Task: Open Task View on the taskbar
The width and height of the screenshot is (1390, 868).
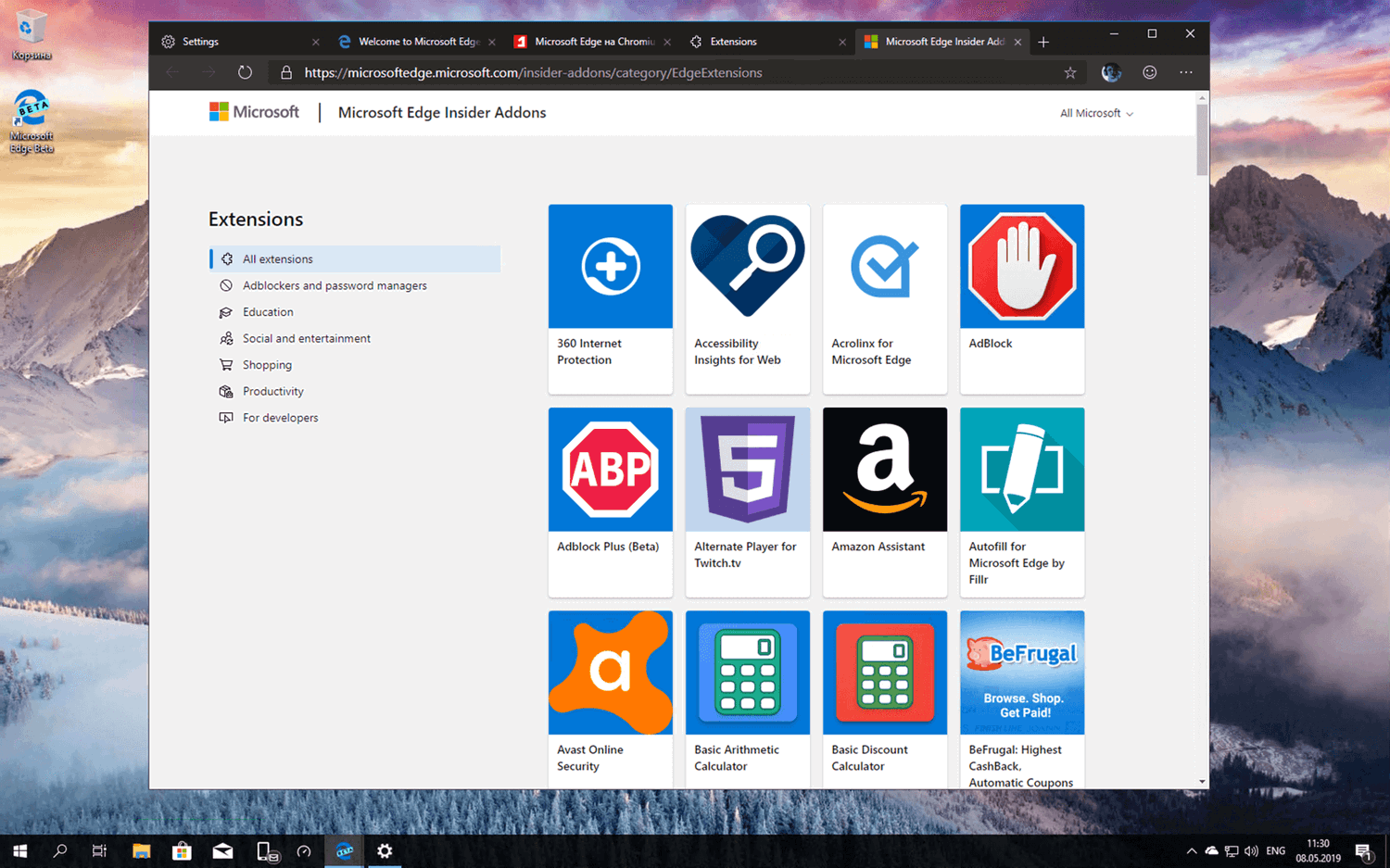Action: coord(100,850)
